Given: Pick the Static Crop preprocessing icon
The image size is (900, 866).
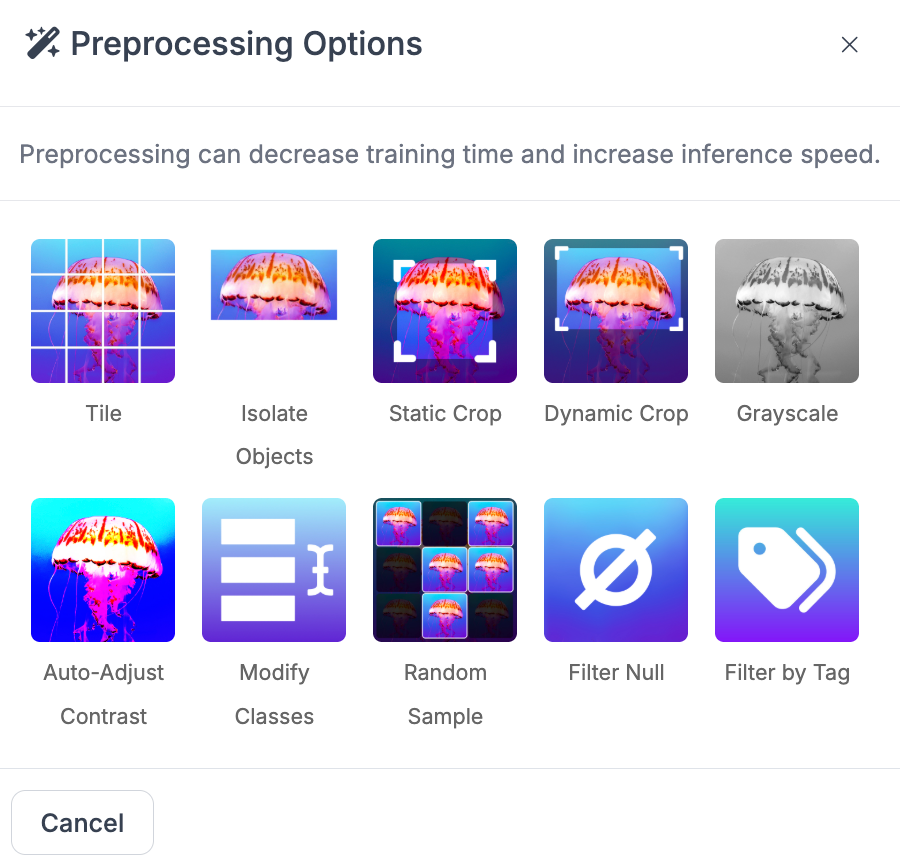Looking at the screenshot, I should pos(445,310).
